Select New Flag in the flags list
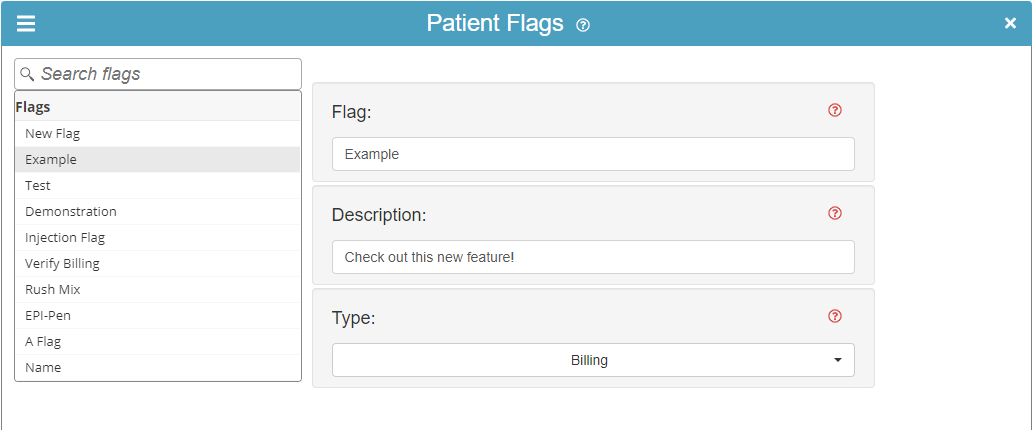This screenshot has height=430, width=1032. tap(52, 133)
